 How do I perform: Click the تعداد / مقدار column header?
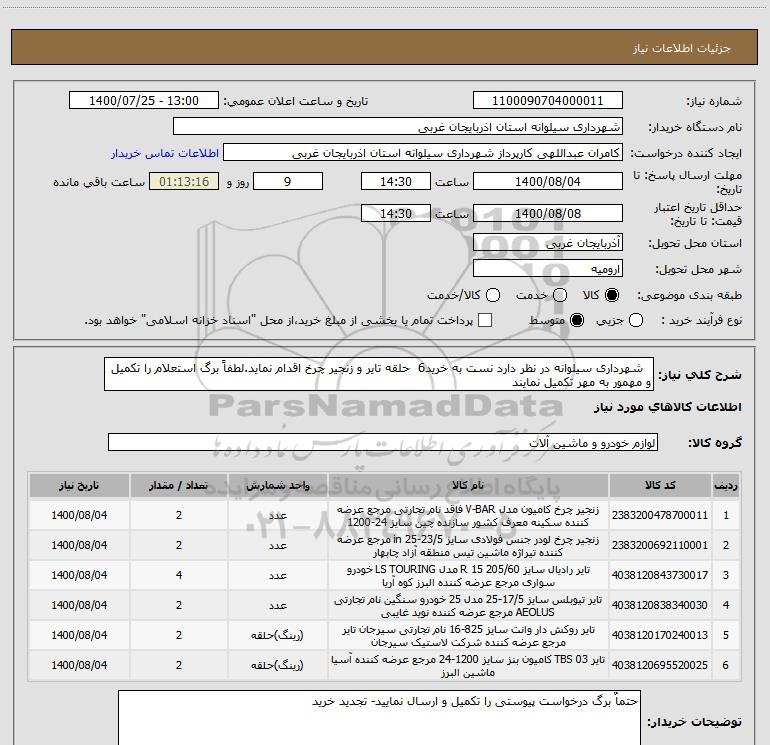179,485
